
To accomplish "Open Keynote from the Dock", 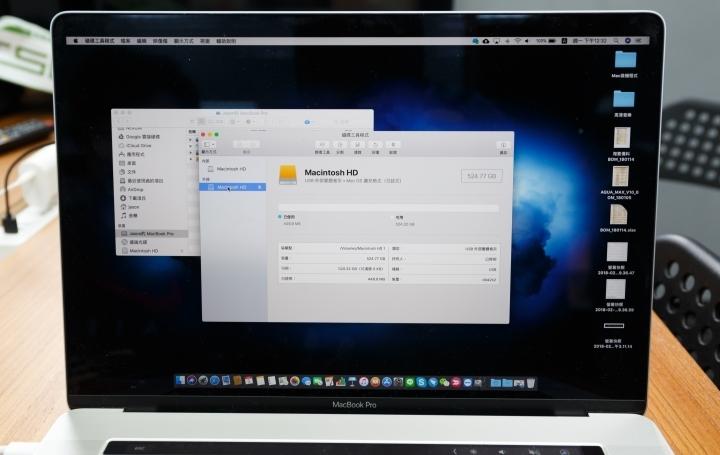I will (x=352, y=382).
